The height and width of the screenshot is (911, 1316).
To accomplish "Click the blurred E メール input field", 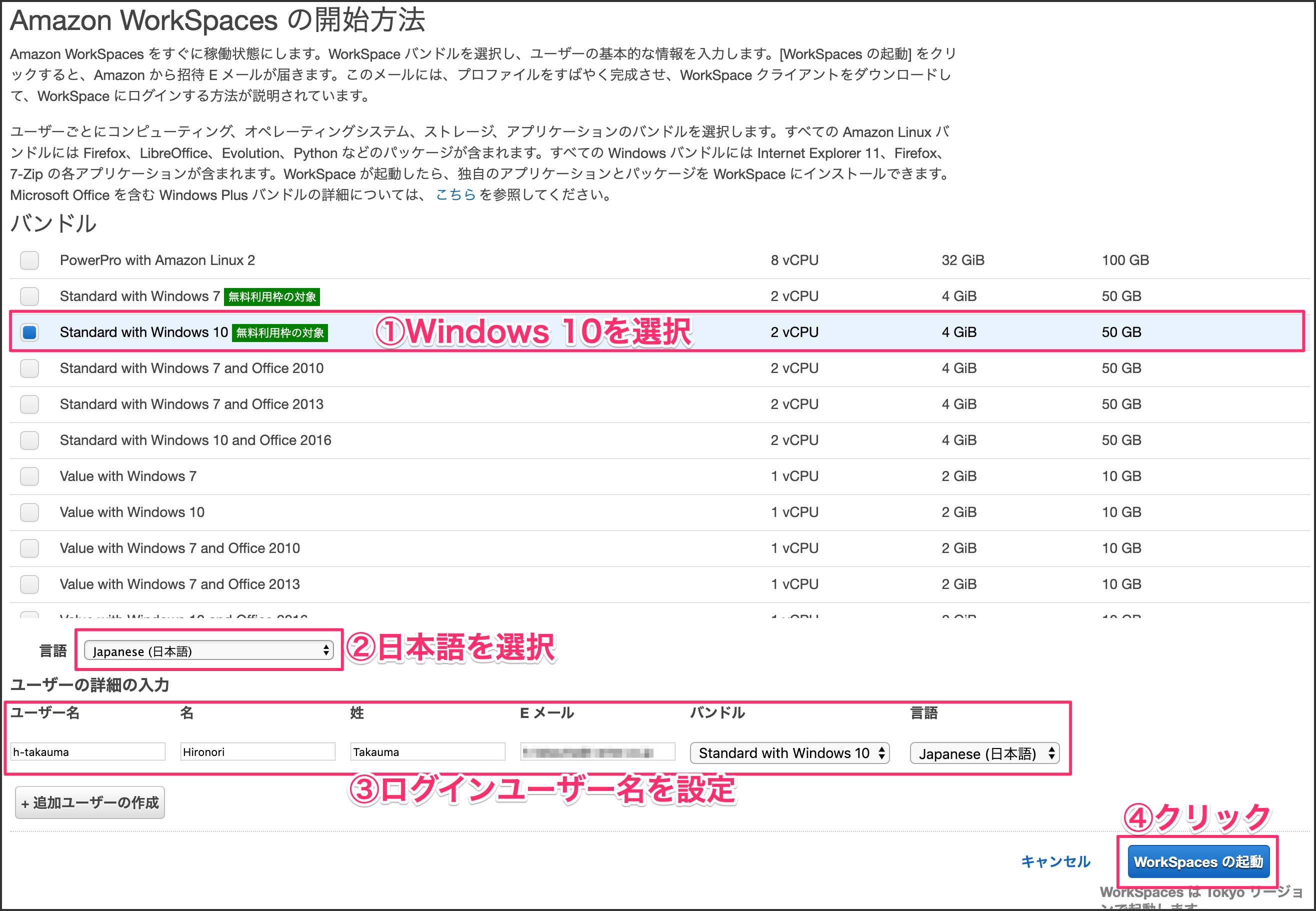I will coord(597,751).
